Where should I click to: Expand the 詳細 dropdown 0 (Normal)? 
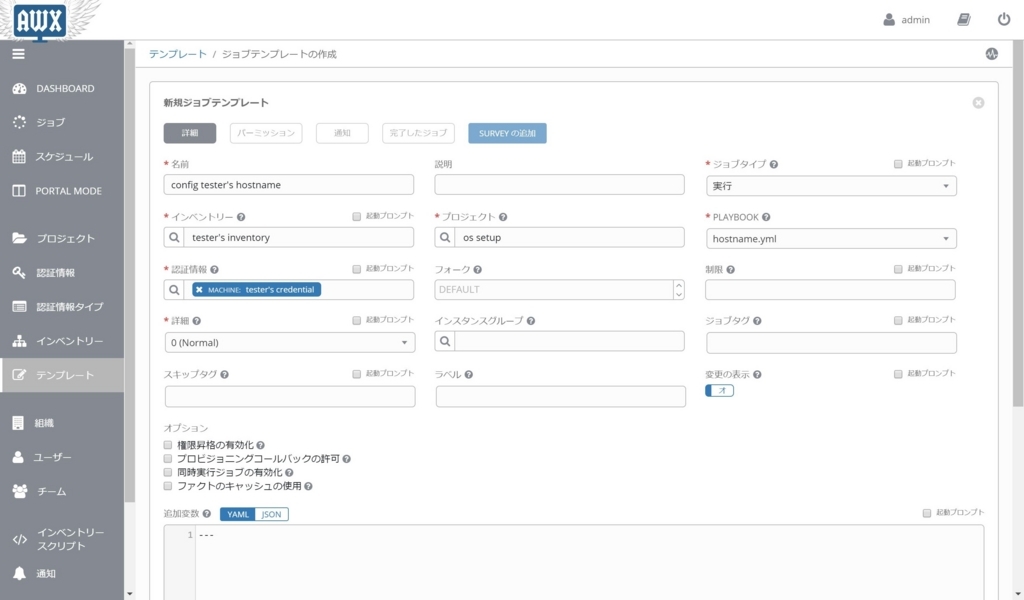[x=290, y=343]
